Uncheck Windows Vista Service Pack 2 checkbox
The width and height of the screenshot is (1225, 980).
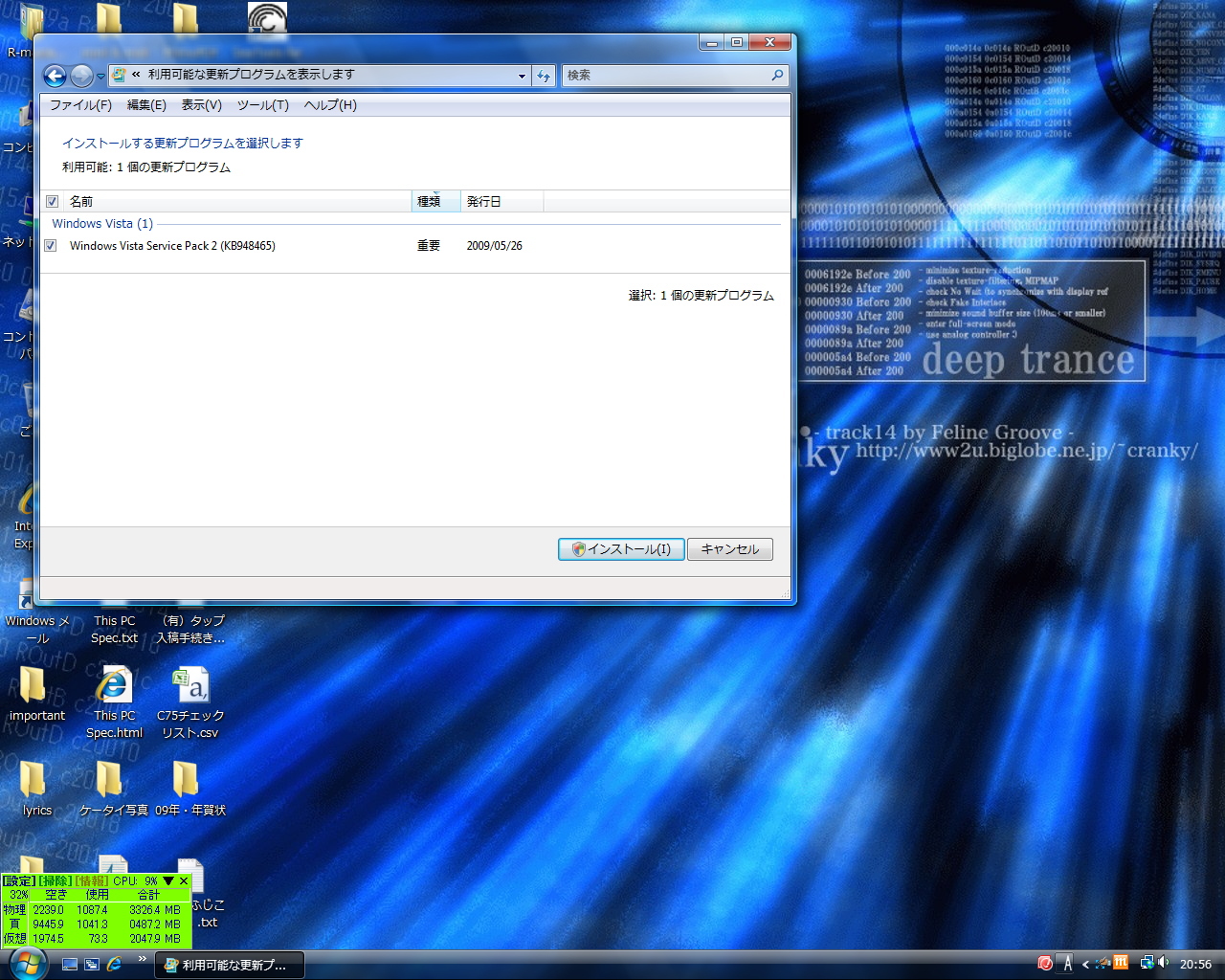51,246
